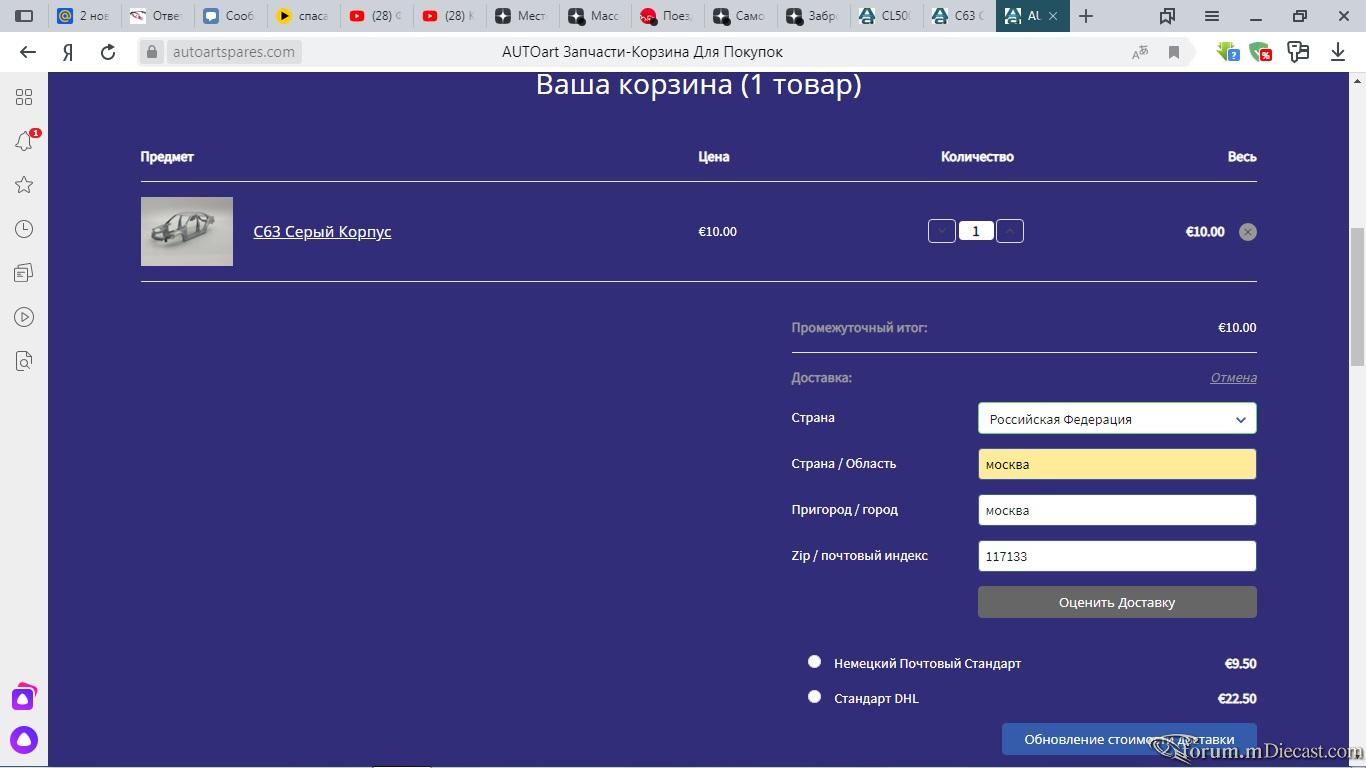This screenshot has height=768, width=1366.
Task: Select Немецкий Почтовый Стандарт shipping option
Action: click(814, 662)
